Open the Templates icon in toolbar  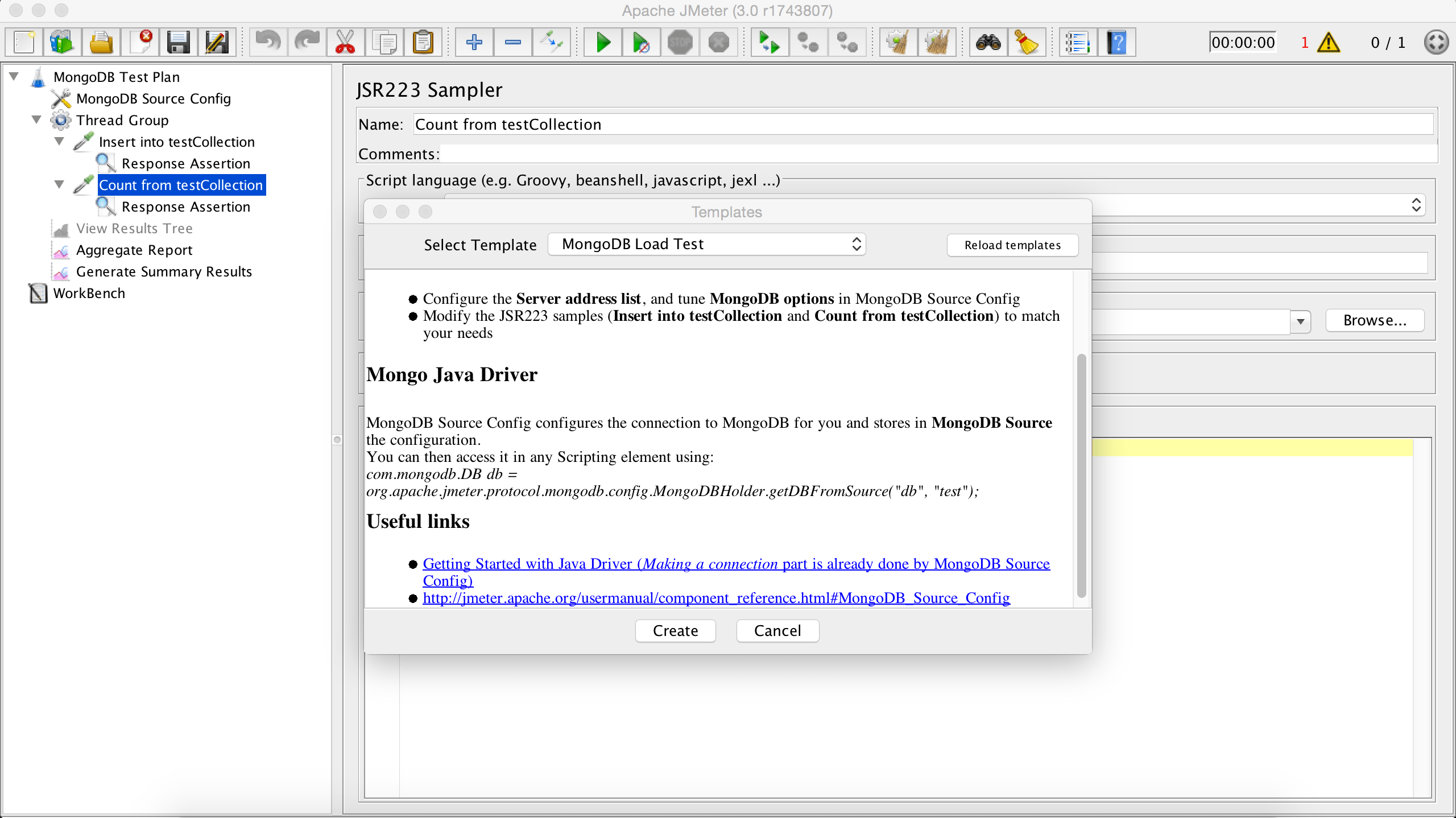(x=62, y=43)
